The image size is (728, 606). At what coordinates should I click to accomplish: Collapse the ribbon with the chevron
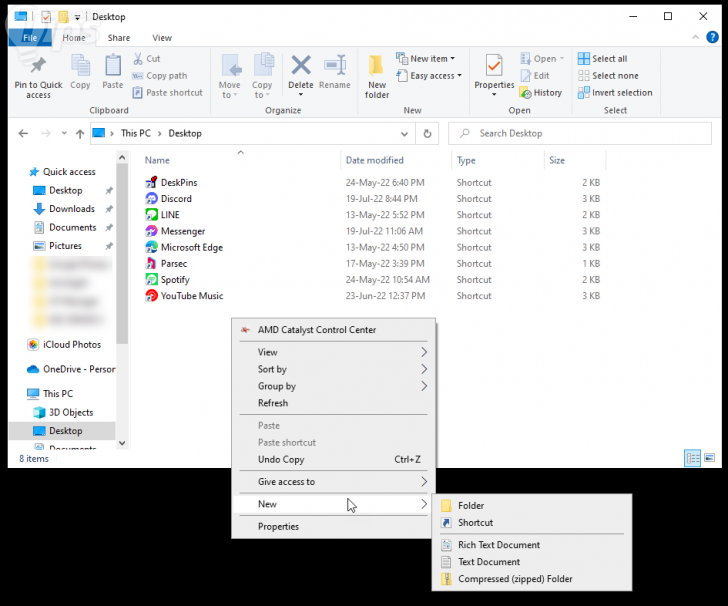pyautogui.click(x=695, y=37)
